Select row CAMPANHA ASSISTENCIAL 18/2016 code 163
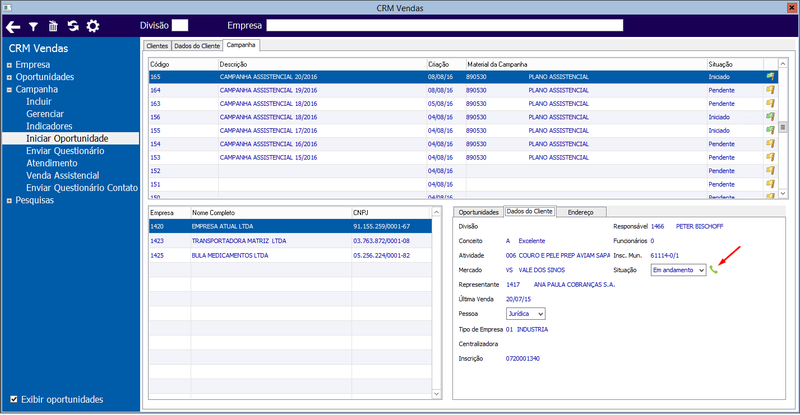 pyautogui.click(x=463, y=104)
